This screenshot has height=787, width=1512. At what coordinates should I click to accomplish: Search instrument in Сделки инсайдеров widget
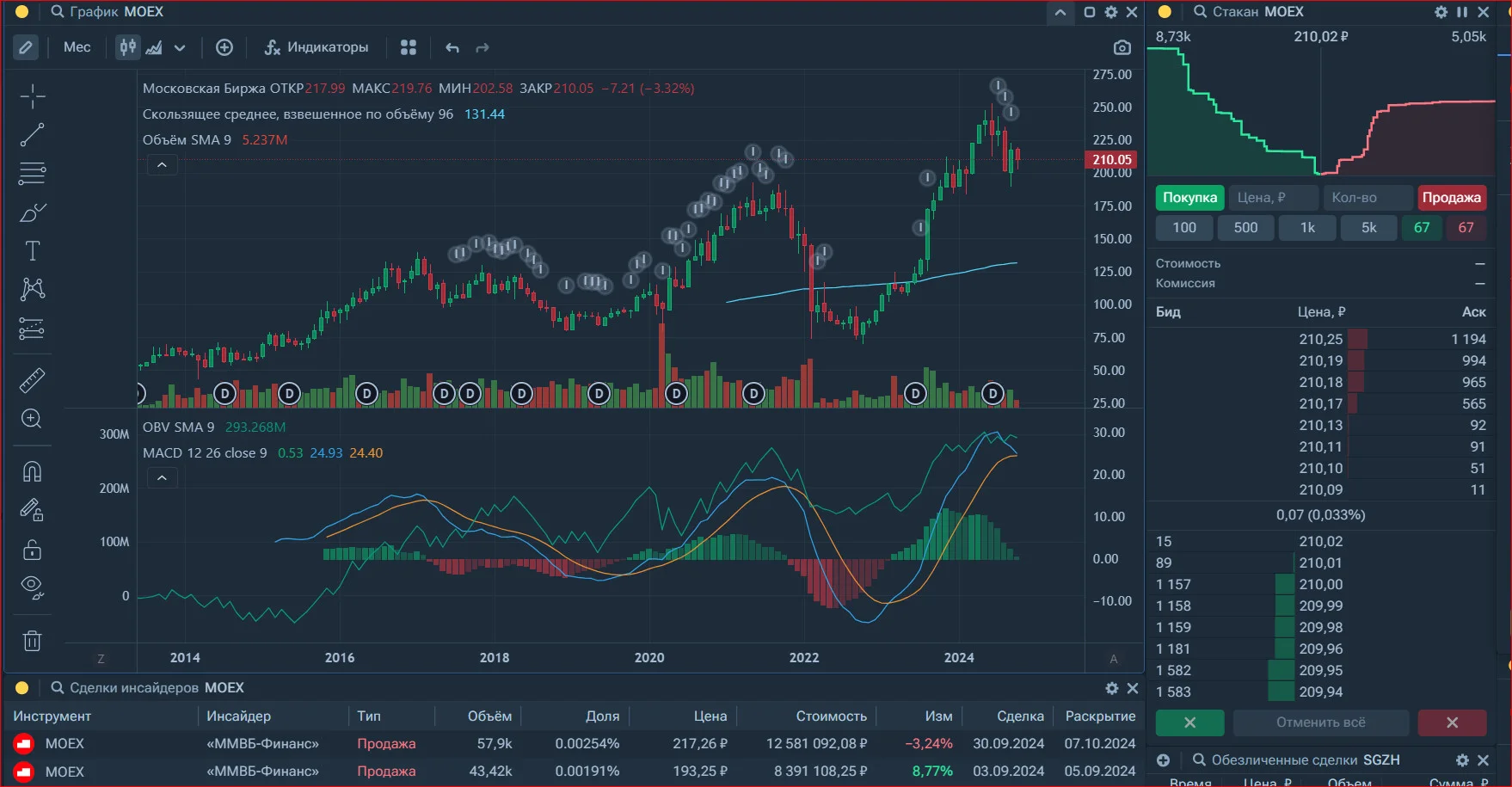click(x=58, y=688)
